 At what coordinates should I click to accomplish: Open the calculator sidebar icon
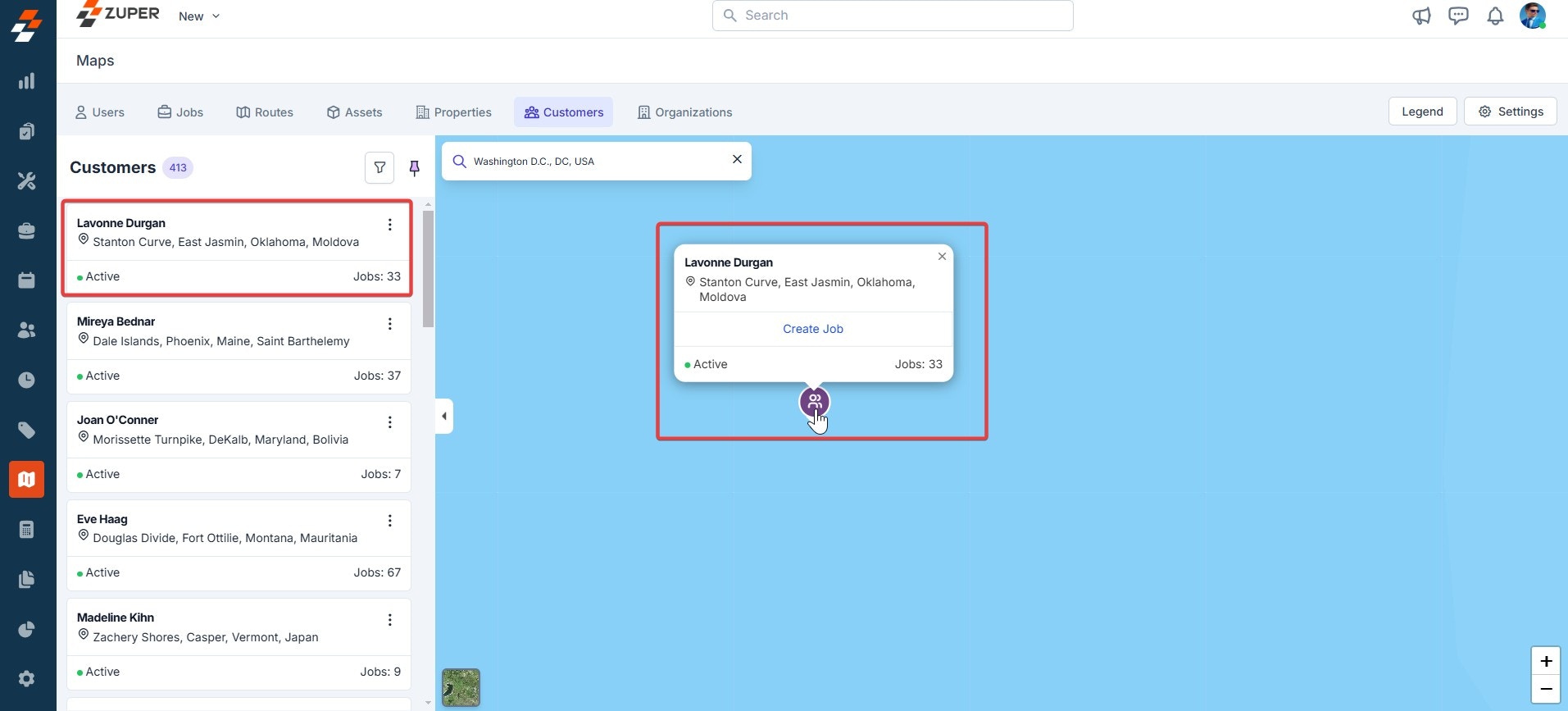coord(27,530)
